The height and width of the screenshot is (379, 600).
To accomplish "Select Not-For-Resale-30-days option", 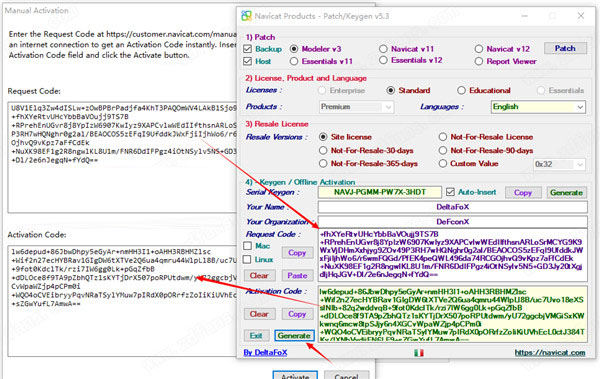I will click(323, 150).
